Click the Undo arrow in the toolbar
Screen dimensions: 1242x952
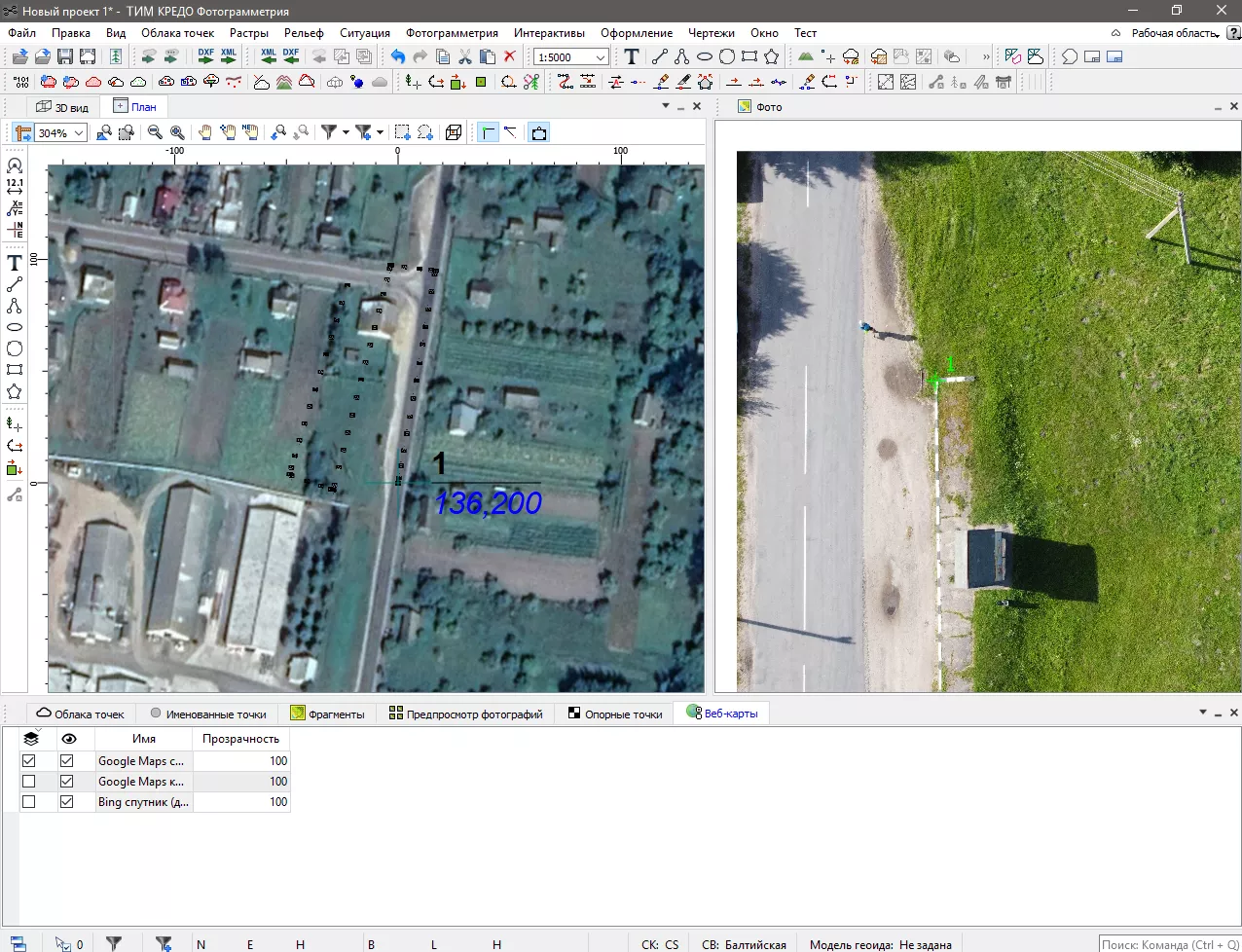(x=398, y=57)
